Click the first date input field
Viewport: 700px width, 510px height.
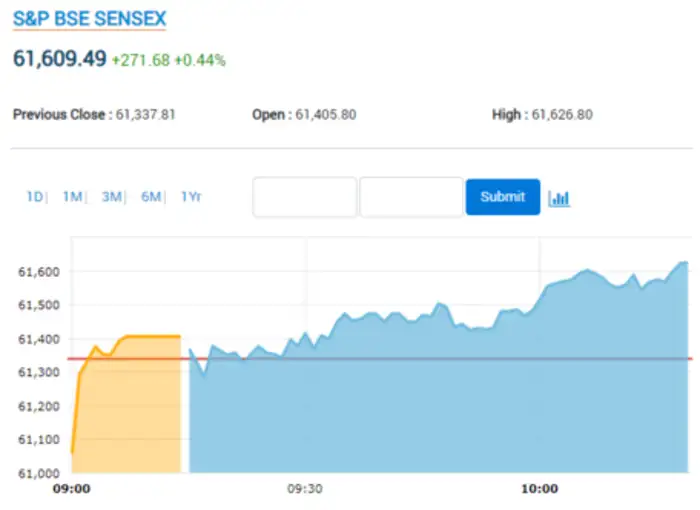tap(305, 197)
